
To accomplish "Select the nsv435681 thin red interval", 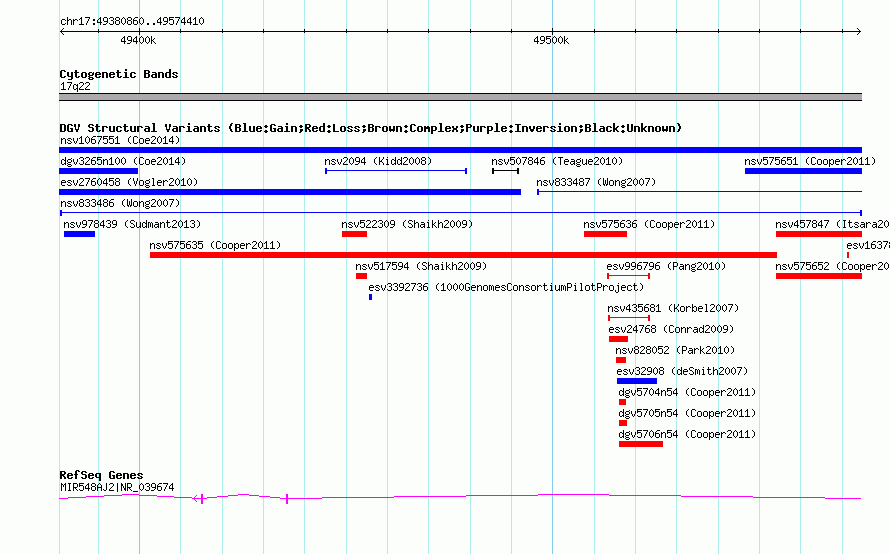I will point(628,318).
